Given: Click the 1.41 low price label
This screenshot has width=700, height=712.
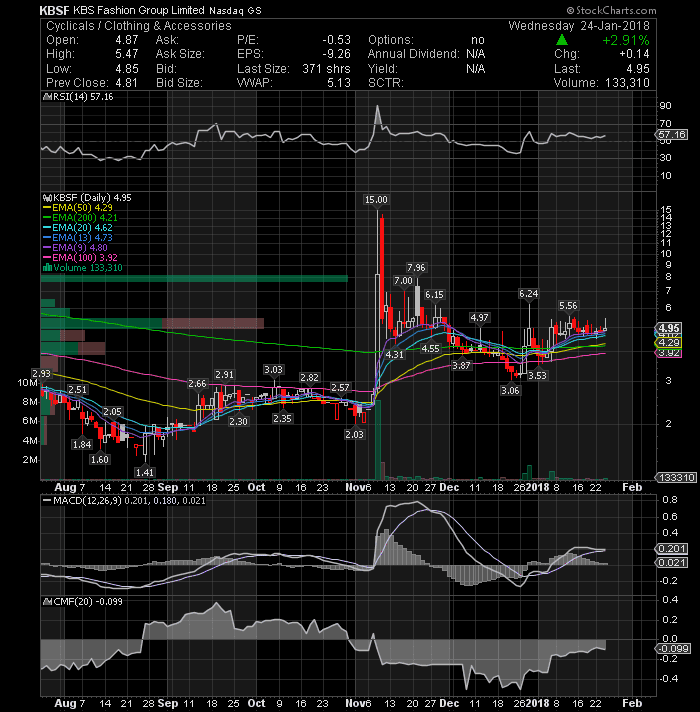Looking at the screenshot, I should (x=144, y=472).
